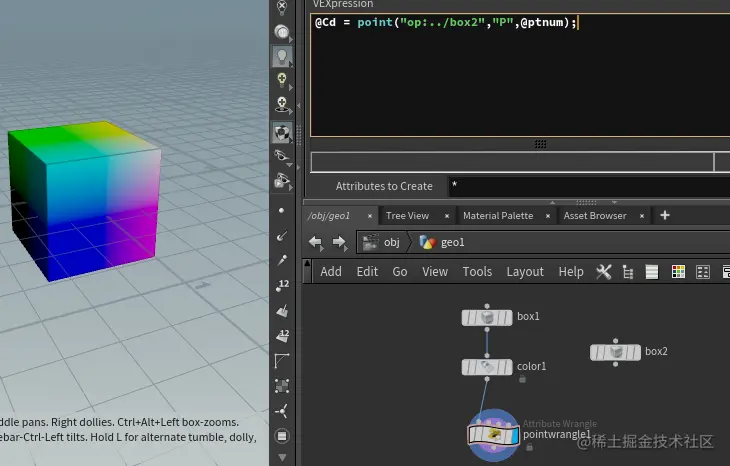The image size is (730, 466).
Task: Close the Tree View tab
Action: [x=447, y=216]
